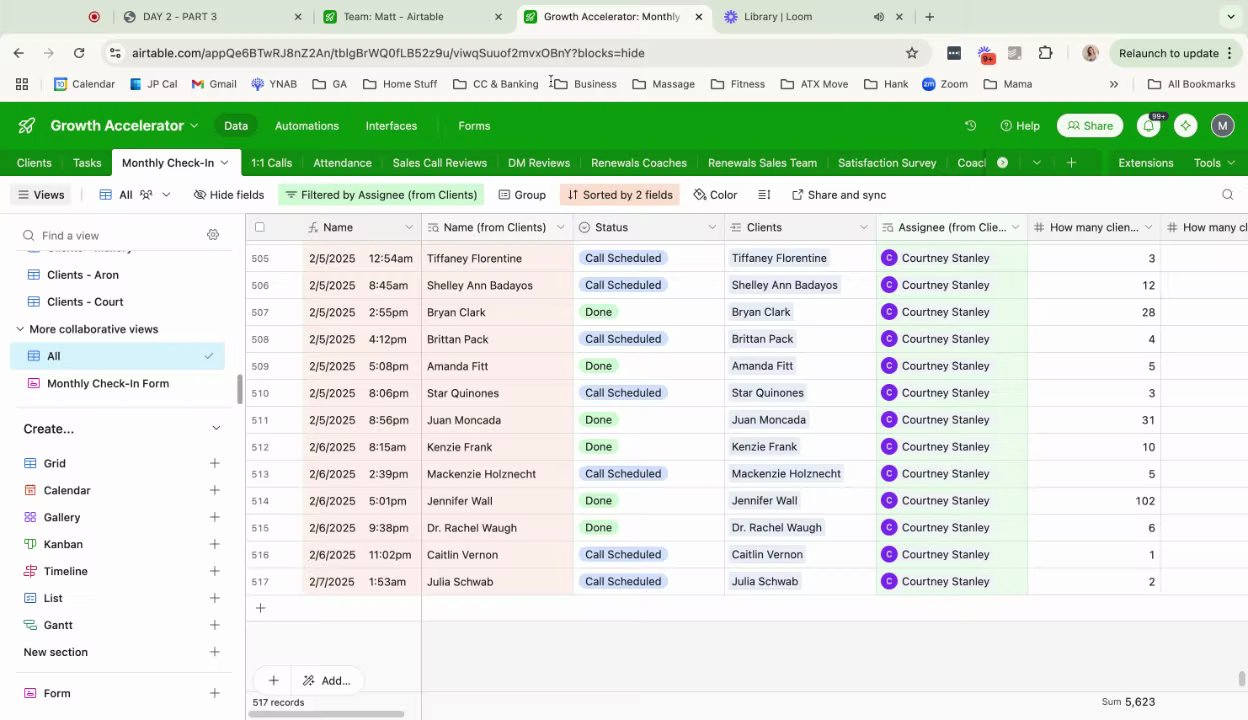Click Share and sync button

click(839, 195)
